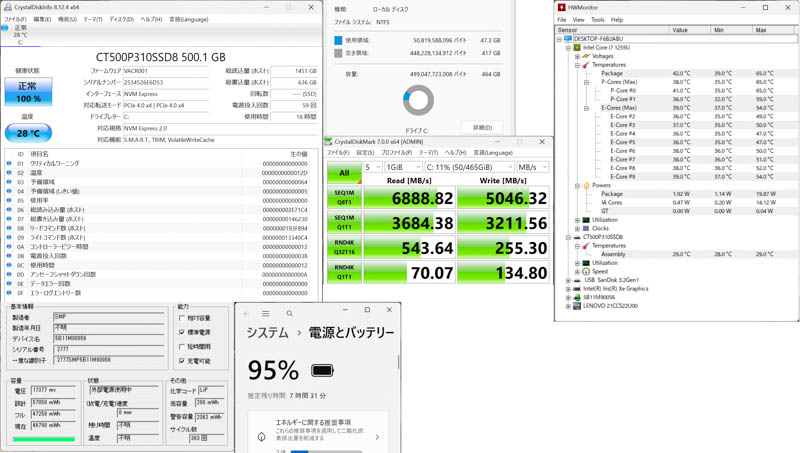The height and width of the screenshot is (453, 800).
Task: Click the back arrow in Settings window
Action: (x=247, y=313)
